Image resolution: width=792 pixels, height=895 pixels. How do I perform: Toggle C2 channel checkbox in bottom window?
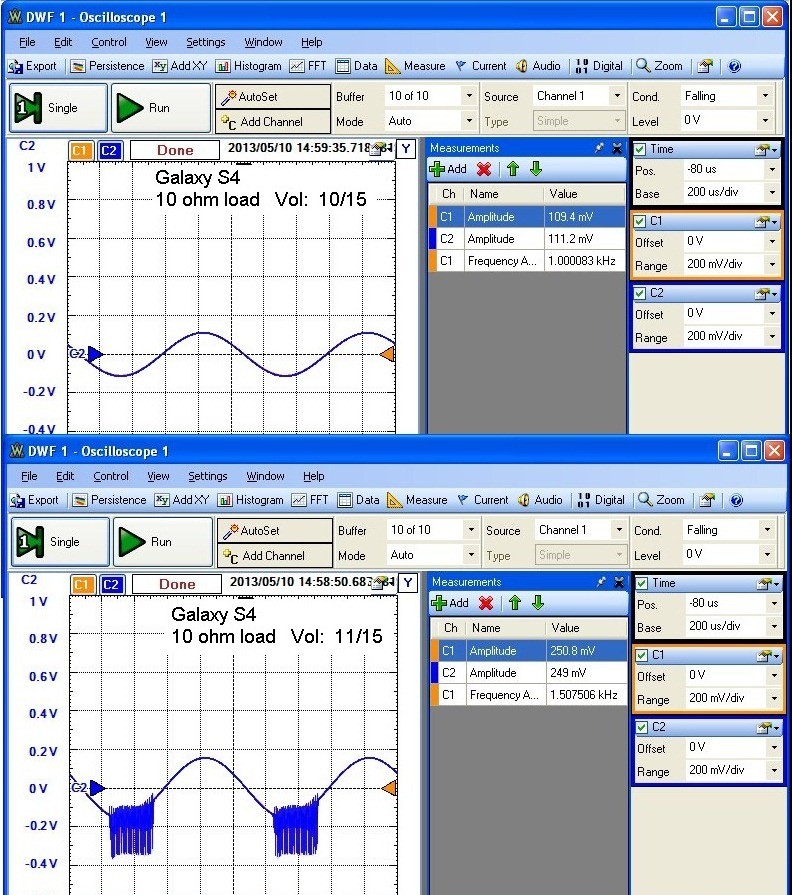(643, 727)
